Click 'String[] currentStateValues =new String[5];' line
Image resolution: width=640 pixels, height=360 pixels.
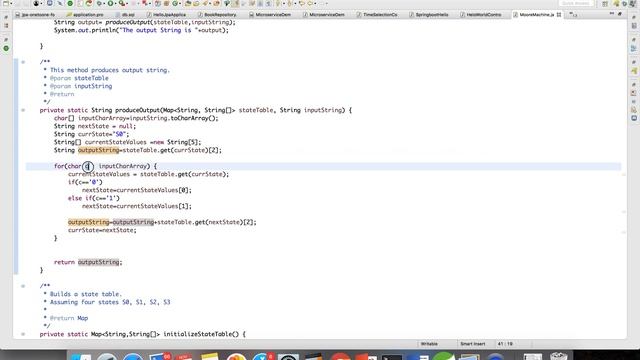coord(127,142)
